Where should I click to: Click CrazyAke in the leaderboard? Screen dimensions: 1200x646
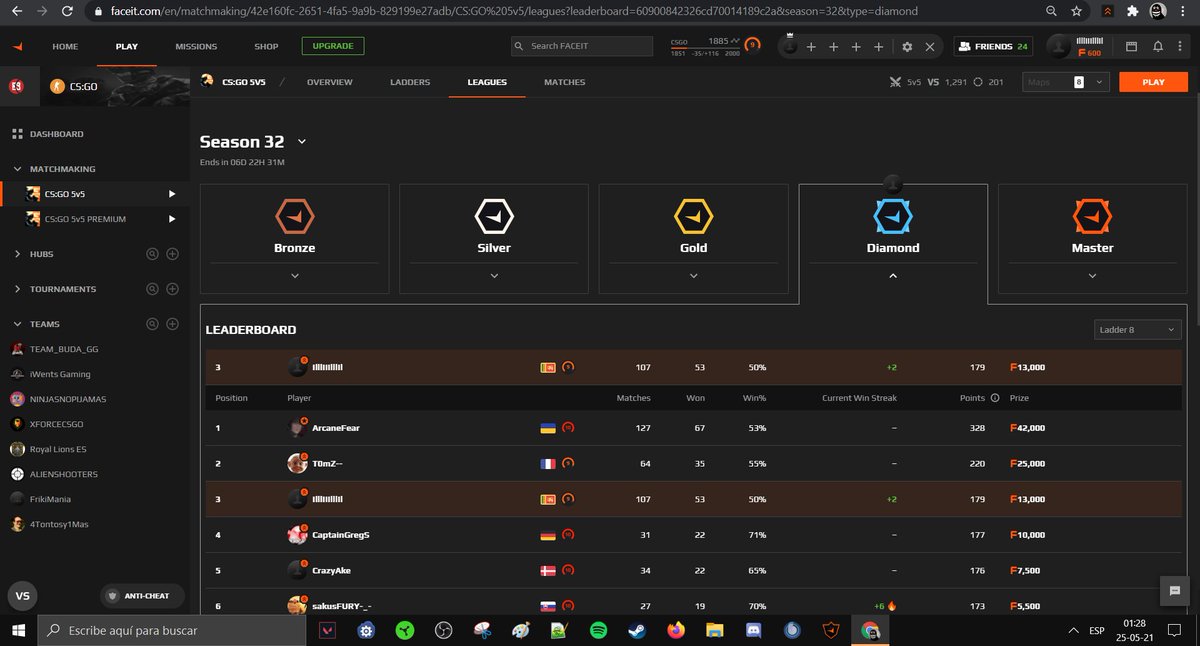(332, 571)
